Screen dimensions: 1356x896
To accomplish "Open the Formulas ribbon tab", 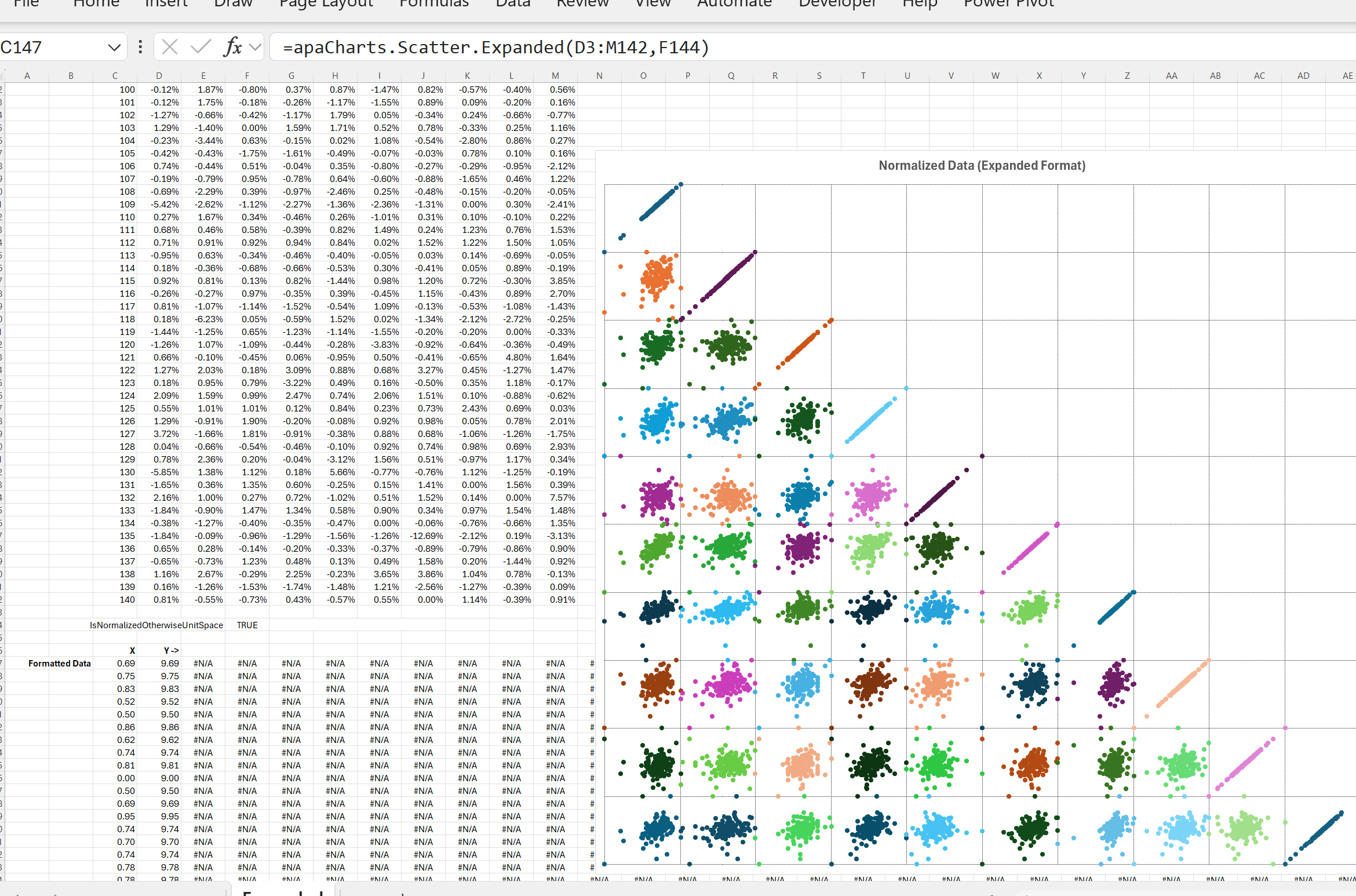I will pyautogui.click(x=434, y=4).
